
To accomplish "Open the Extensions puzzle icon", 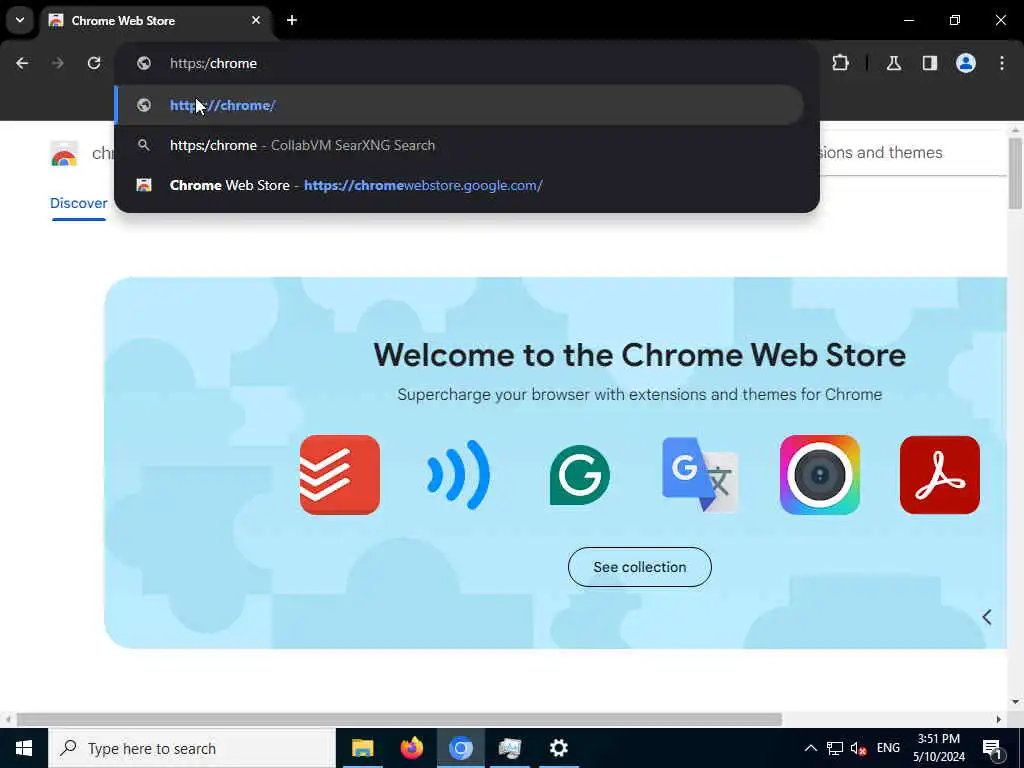I will pos(840,63).
